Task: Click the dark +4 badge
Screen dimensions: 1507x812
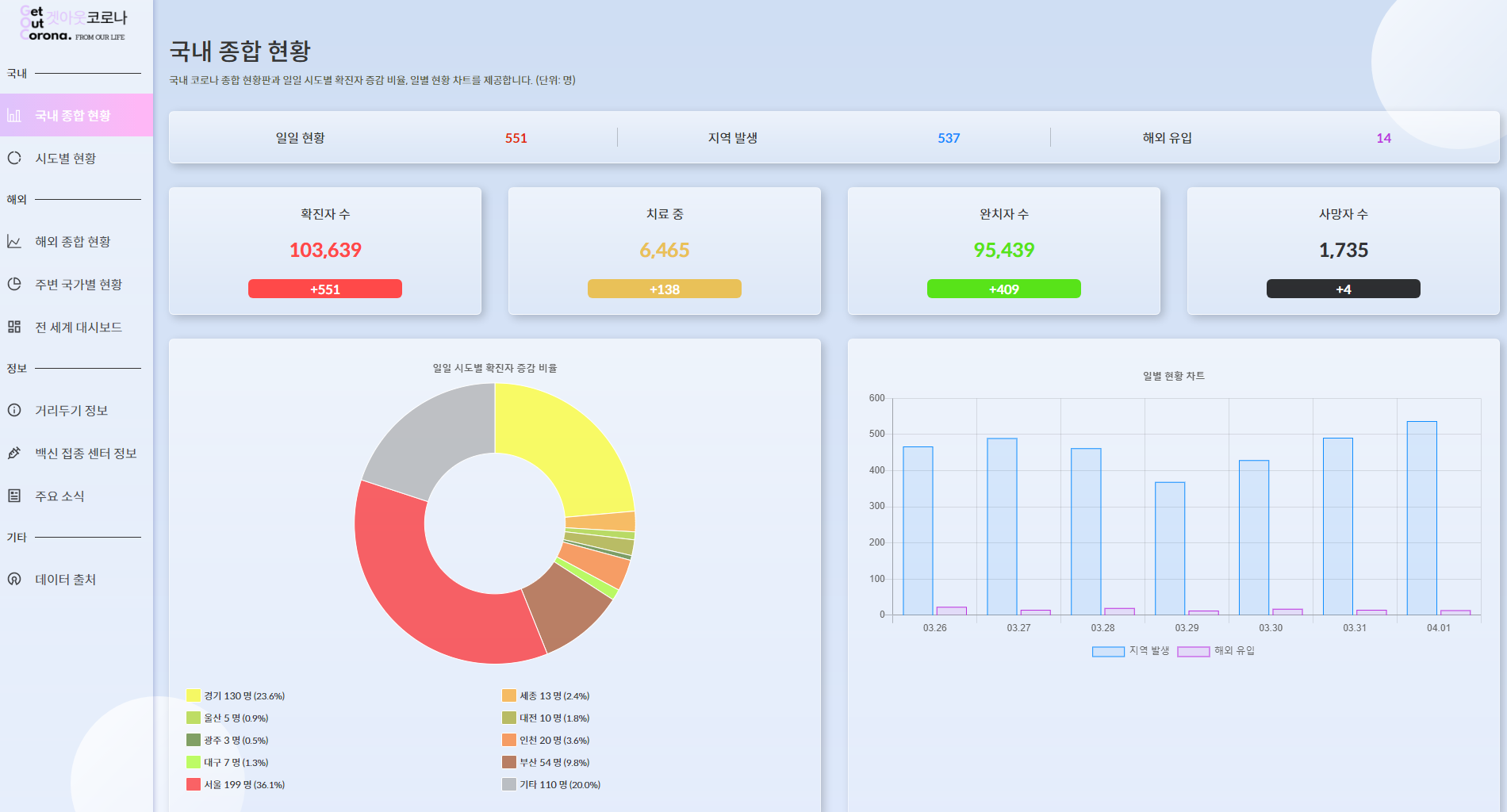Action: (x=1344, y=289)
